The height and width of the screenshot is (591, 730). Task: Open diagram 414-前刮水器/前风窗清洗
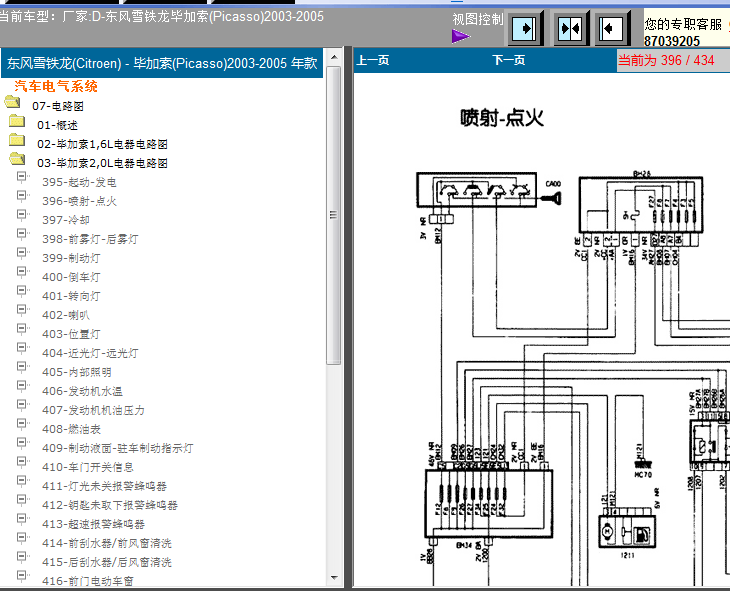(107, 543)
